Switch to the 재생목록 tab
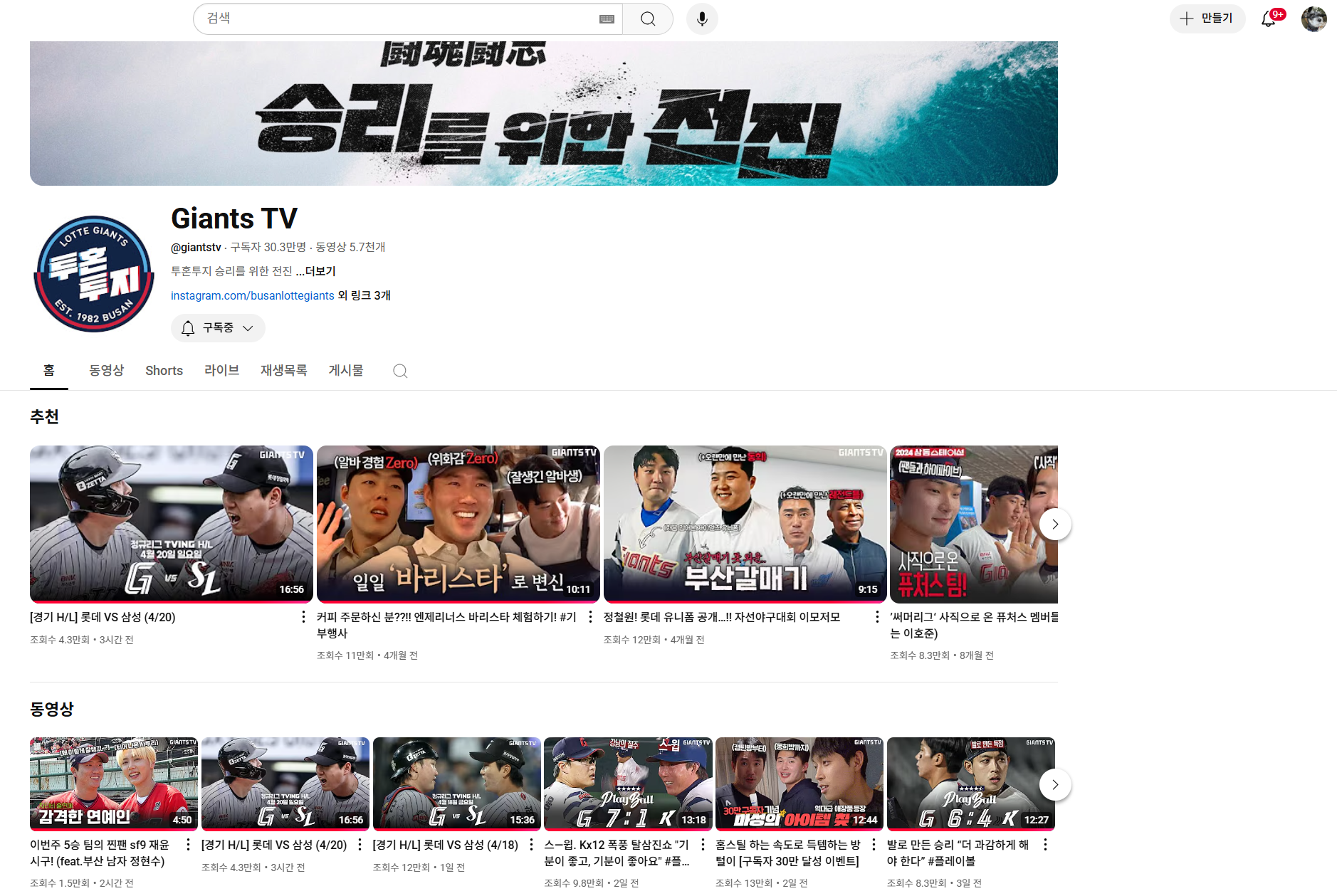 pos(283,370)
